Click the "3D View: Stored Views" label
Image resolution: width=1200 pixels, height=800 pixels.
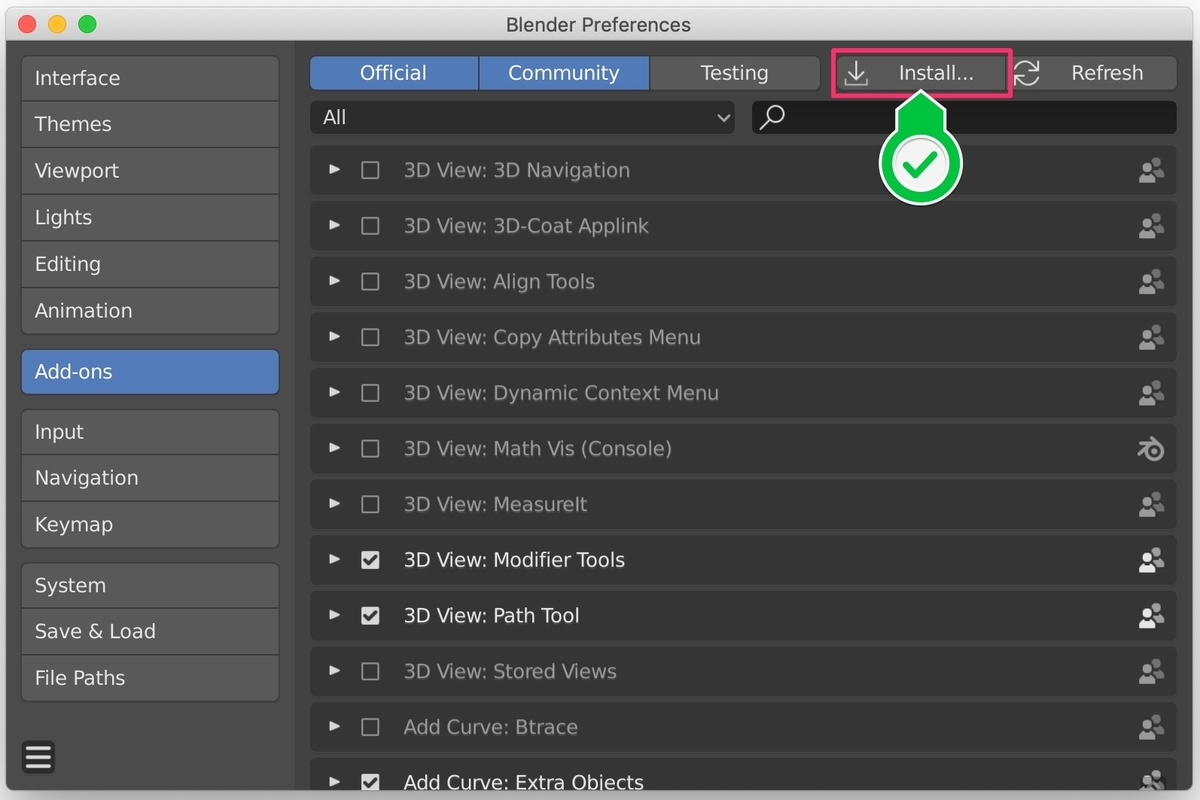[510, 671]
